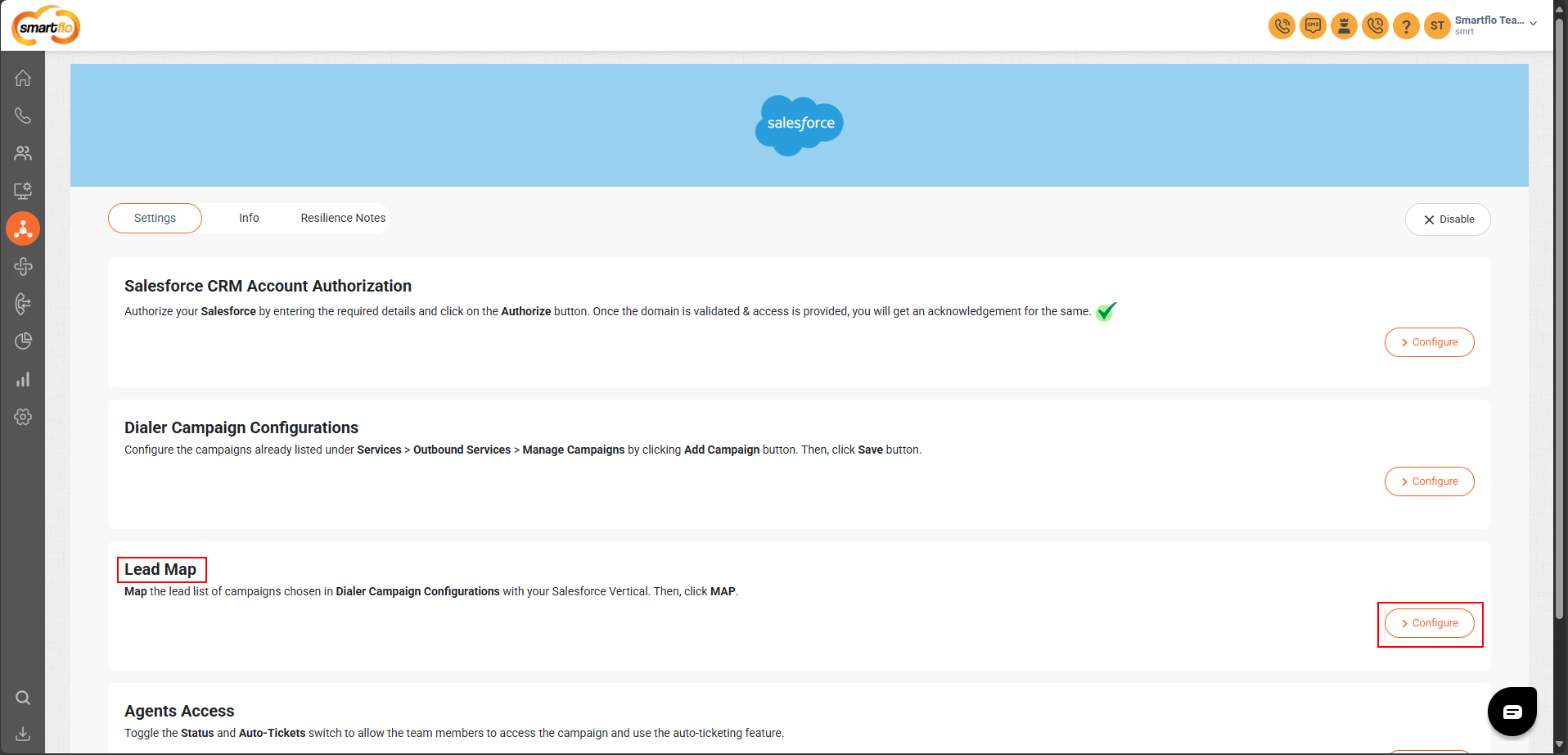Open the chat widget bubble
The image size is (1568, 755).
[x=1512, y=712]
